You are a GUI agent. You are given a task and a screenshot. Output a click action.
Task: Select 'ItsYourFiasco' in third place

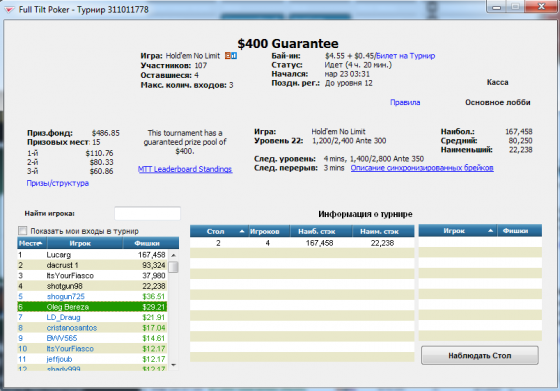pos(92,276)
